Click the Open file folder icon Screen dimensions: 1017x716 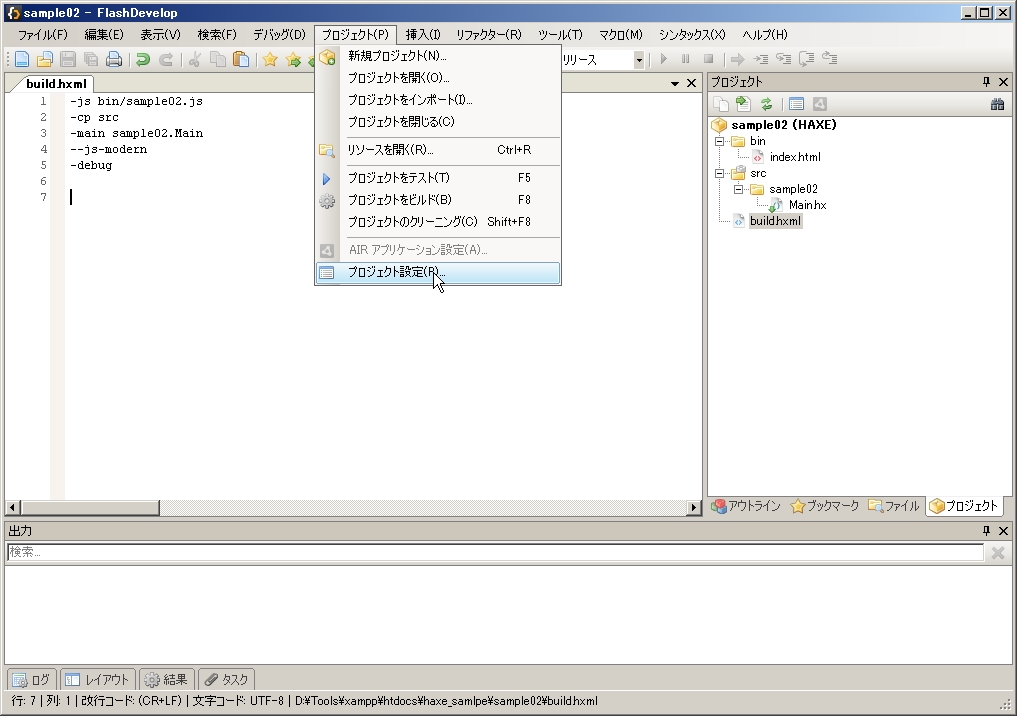click(x=44, y=60)
